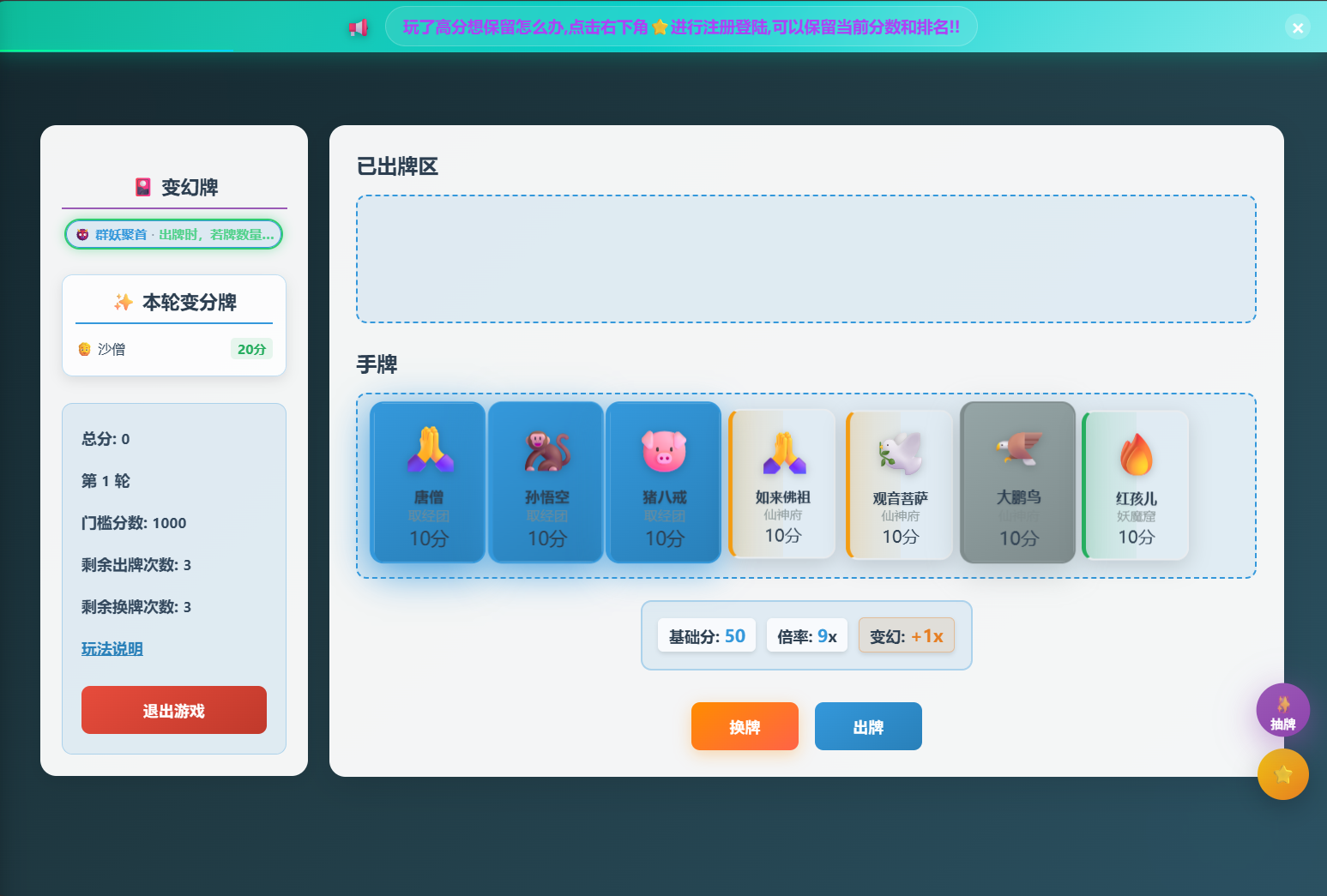The height and width of the screenshot is (896, 1327).
Task: Deselect the 猪八戒 card
Action: [663, 482]
